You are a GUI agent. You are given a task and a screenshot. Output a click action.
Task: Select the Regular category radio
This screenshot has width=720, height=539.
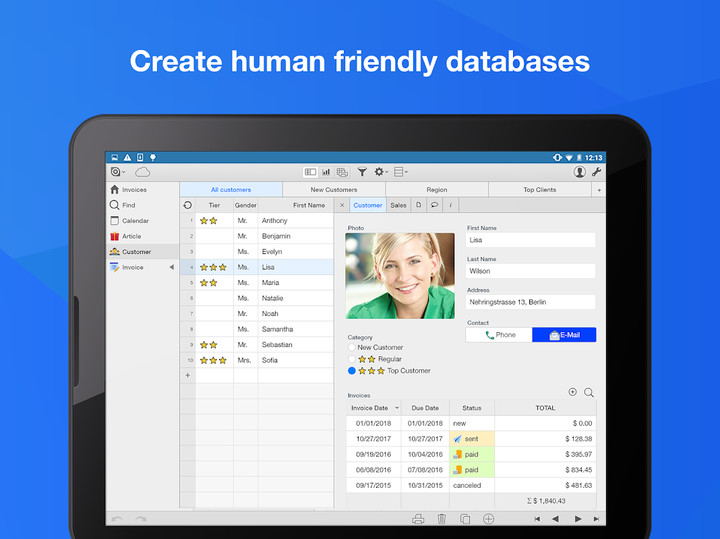[x=352, y=359]
